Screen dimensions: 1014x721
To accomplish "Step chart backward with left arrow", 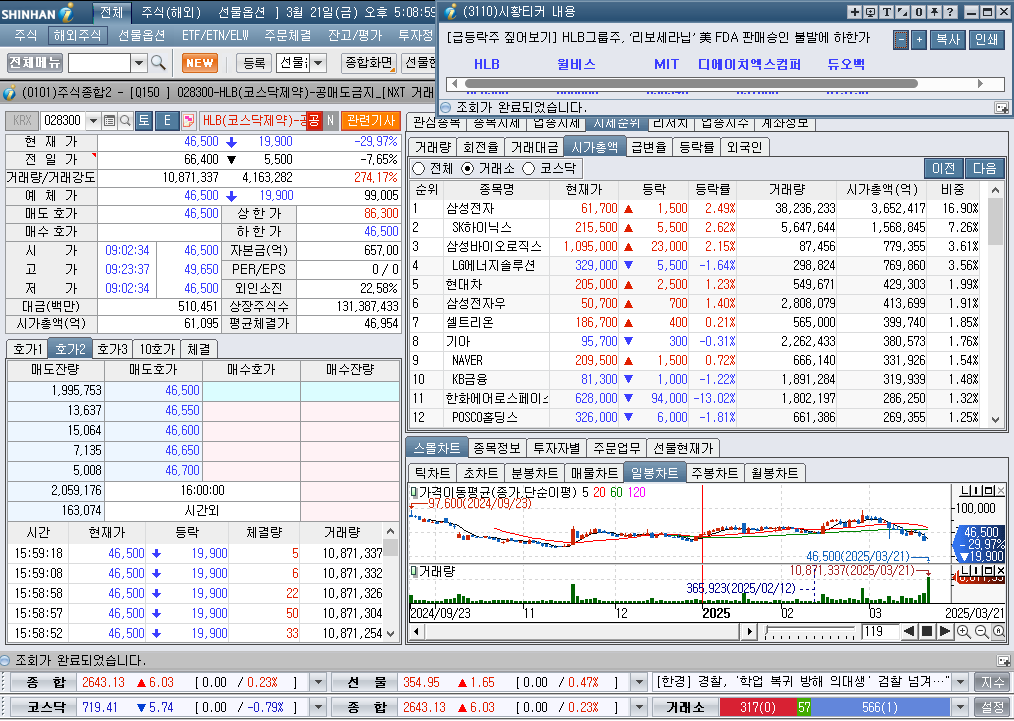I will click(909, 631).
